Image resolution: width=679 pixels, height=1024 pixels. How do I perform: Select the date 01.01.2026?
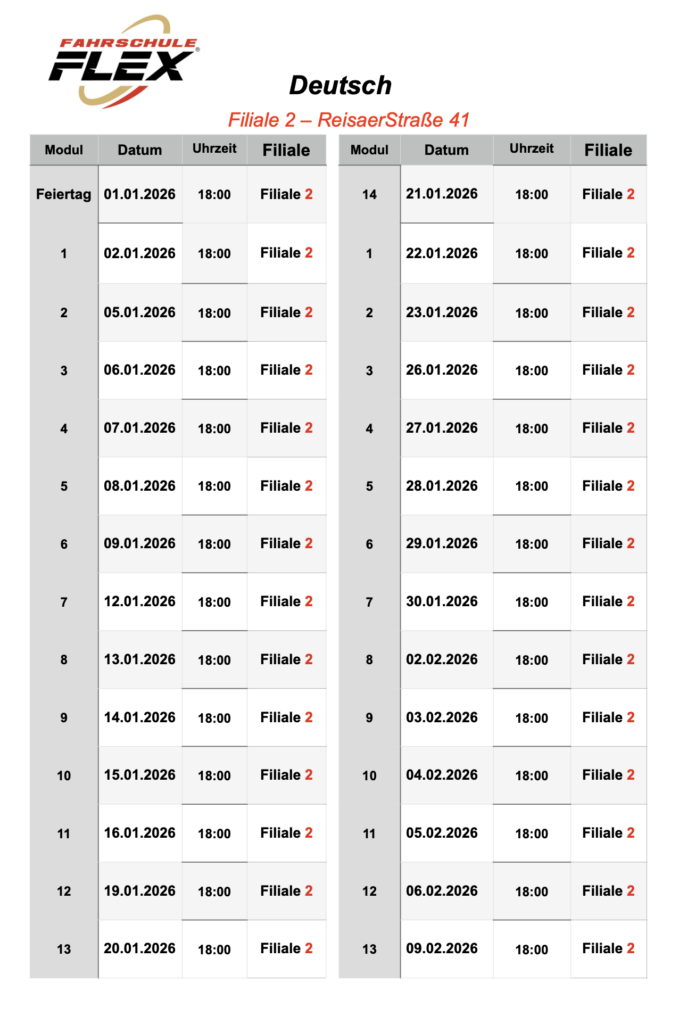click(140, 194)
